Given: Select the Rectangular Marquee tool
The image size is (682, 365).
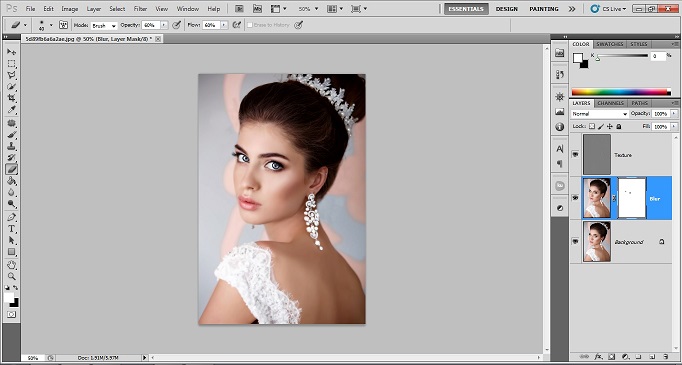Looking at the screenshot, I should (11, 64).
